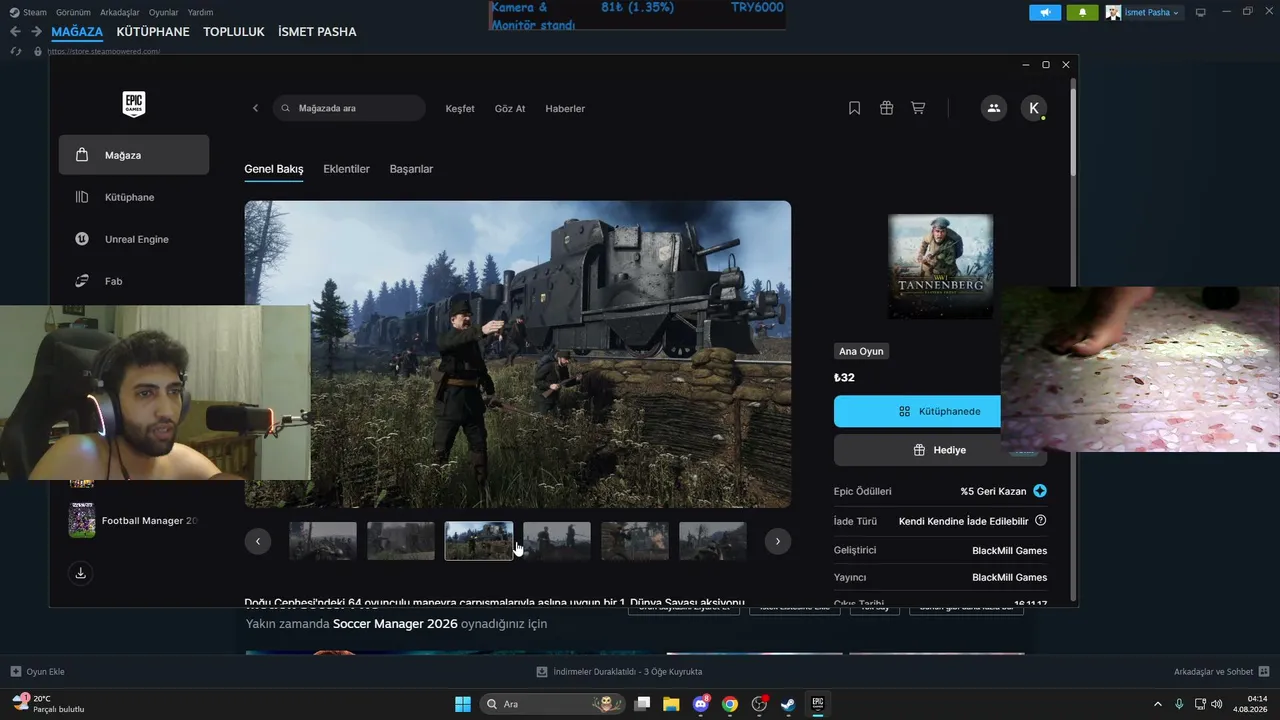Viewport: 1280px width, 720px height.
Task: Open the İSMET PASHA profile tab
Action: [317, 32]
